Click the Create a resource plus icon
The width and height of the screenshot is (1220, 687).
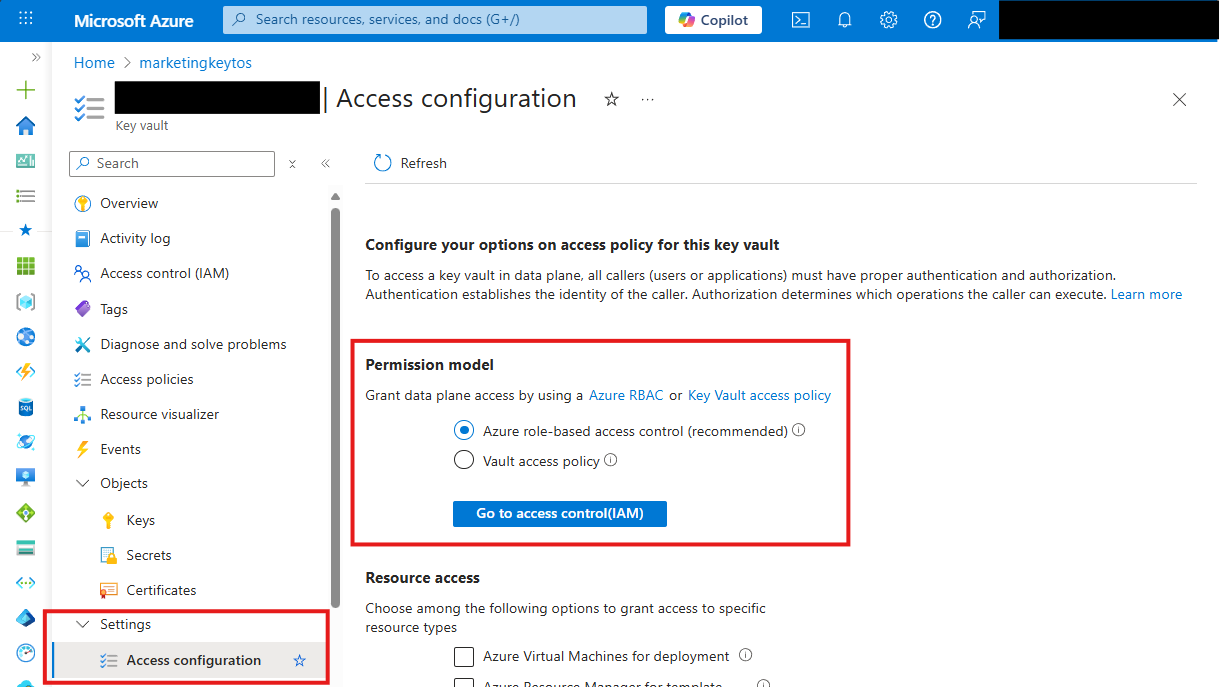(x=26, y=90)
